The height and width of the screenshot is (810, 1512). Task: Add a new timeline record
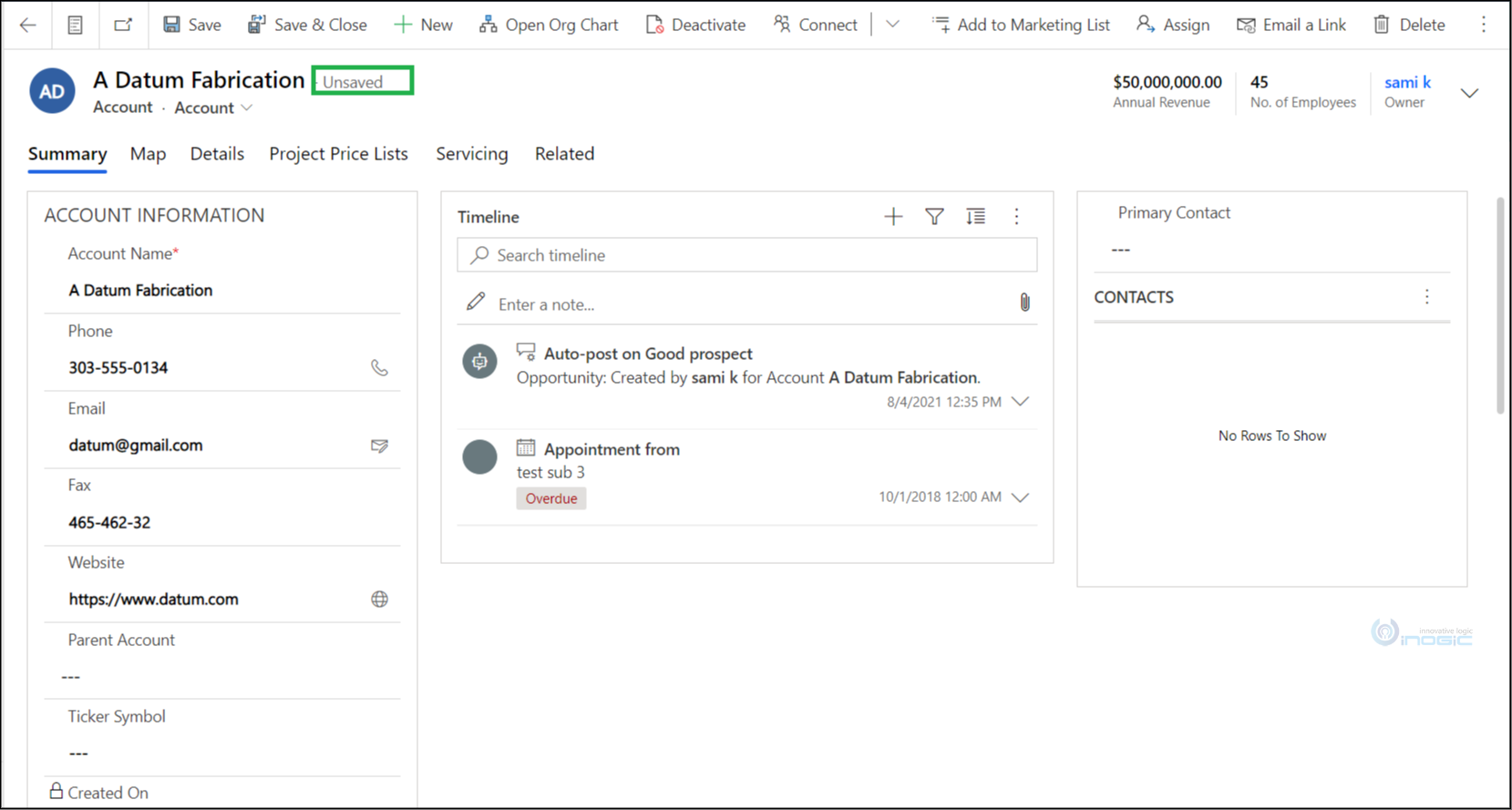pyautogui.click(x=893, y=217)
